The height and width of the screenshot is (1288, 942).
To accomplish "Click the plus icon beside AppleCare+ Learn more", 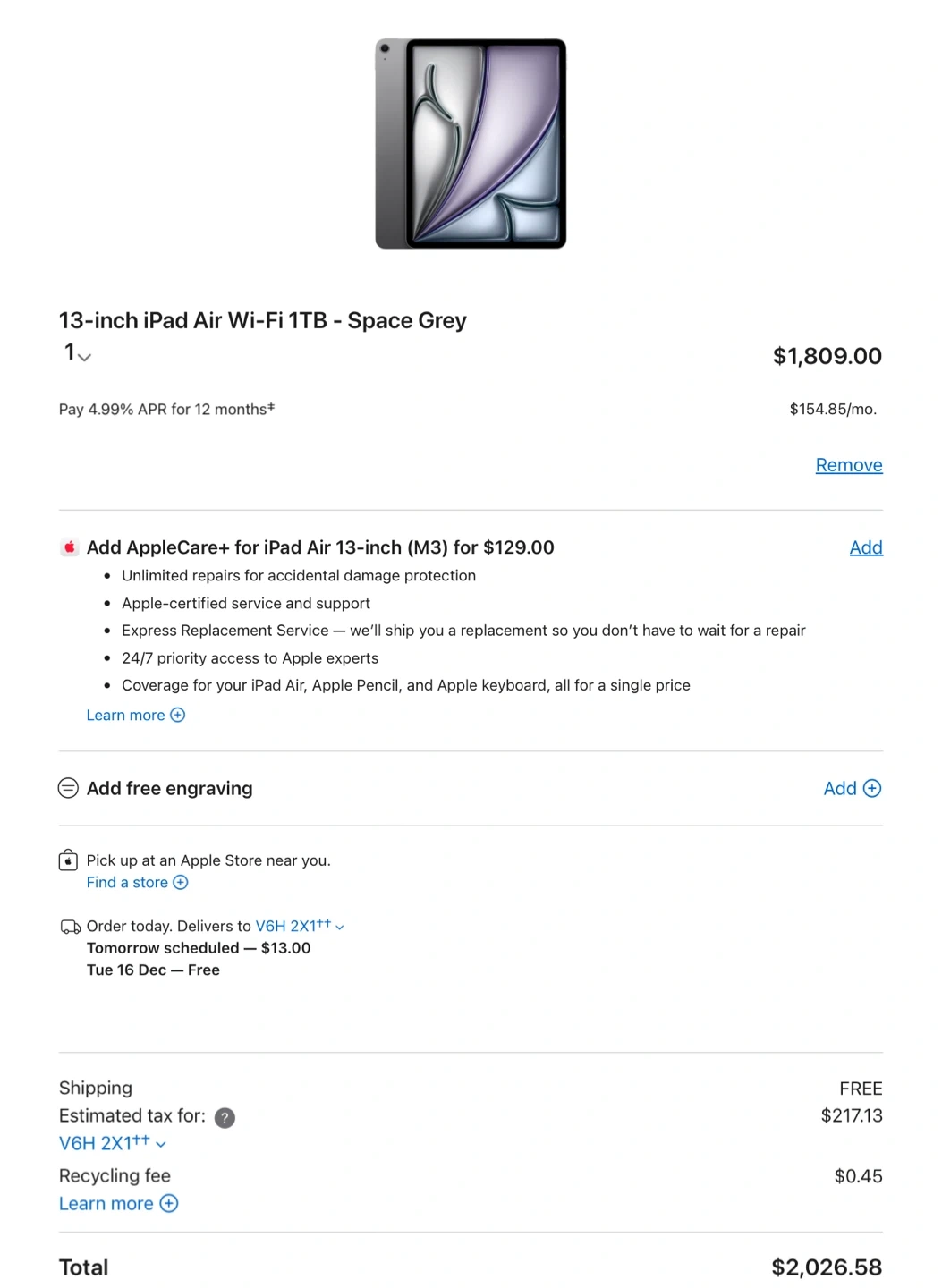I will [178, 715].
